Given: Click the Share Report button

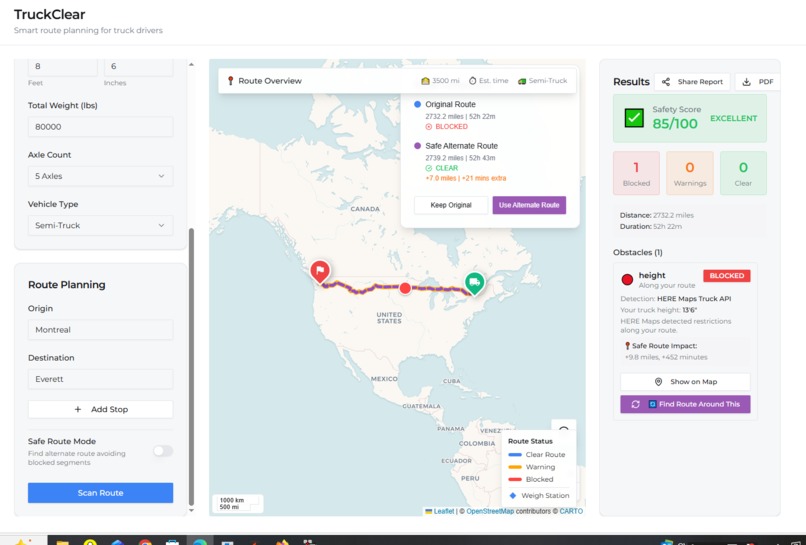Looking at the screenshot, I should click(692, 82).
